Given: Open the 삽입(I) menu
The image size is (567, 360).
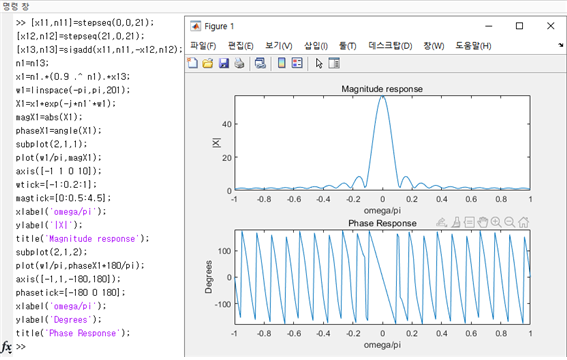Looking at the screenshot, I should 316,46.
